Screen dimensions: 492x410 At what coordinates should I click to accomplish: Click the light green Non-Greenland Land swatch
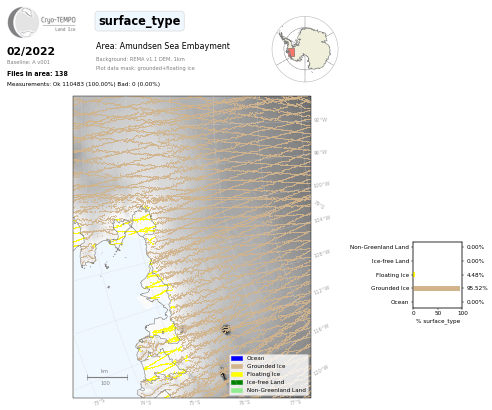[237, 390]
